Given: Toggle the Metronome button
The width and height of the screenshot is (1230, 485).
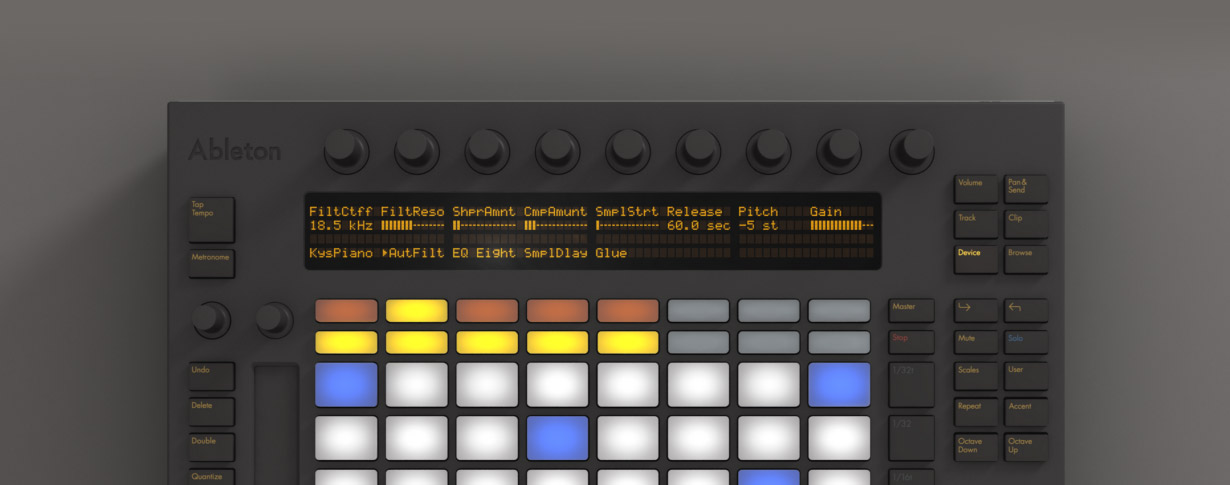Looking at the screenshot, I should pyautogui.click(x=211, y=264).
